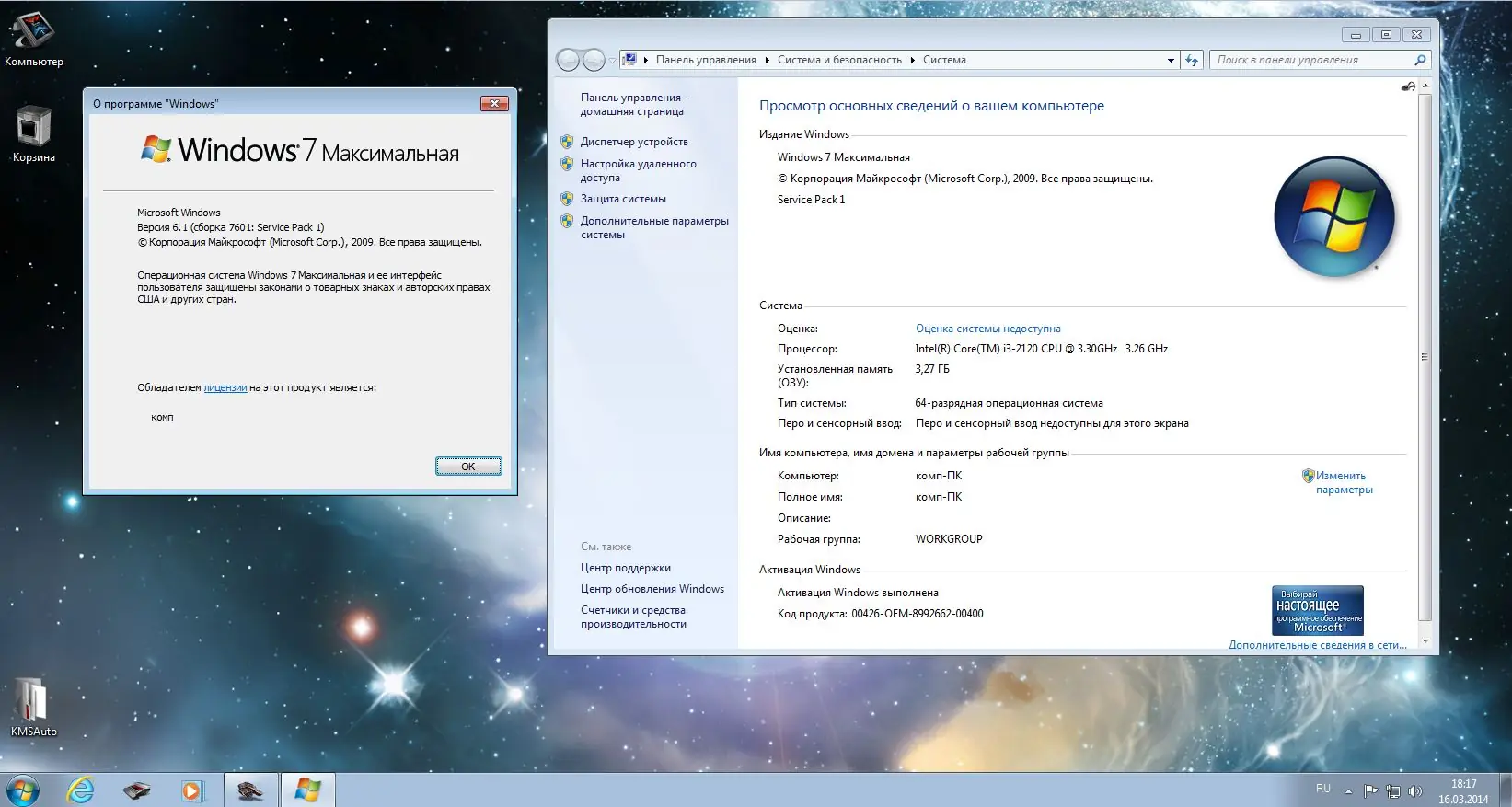The image size is (1512, 807).
Task: Open Центр поддержки link
Action: pyautogui.click(x=626, y=568)
